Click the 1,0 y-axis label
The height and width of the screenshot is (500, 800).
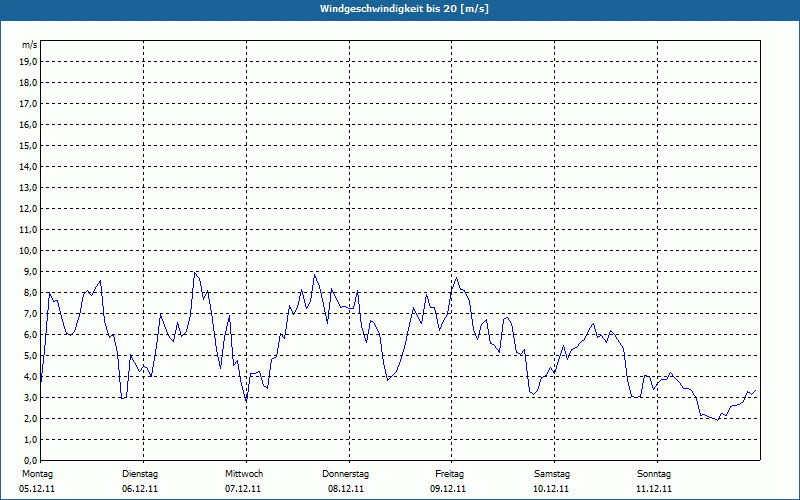[30, 439]
